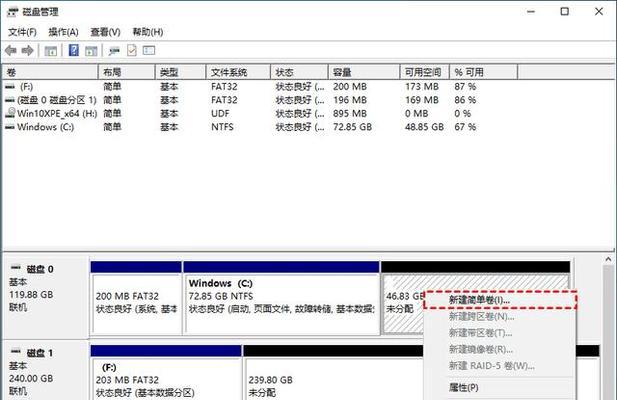Sort by the 类型 column header
Screen dimensions: 617x400
tap(181, 72)
